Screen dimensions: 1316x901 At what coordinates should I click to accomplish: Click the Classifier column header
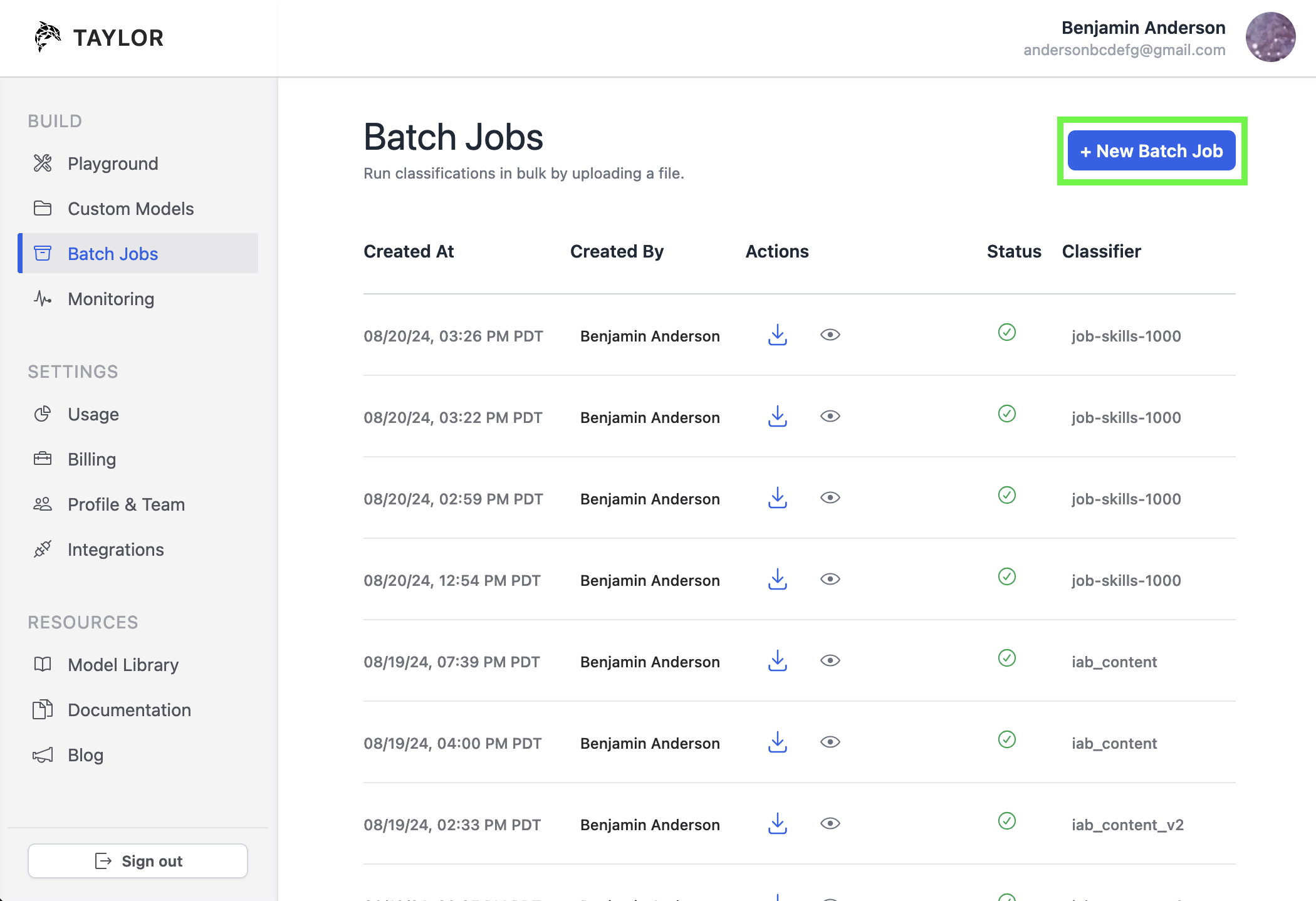coord(1101,251)
